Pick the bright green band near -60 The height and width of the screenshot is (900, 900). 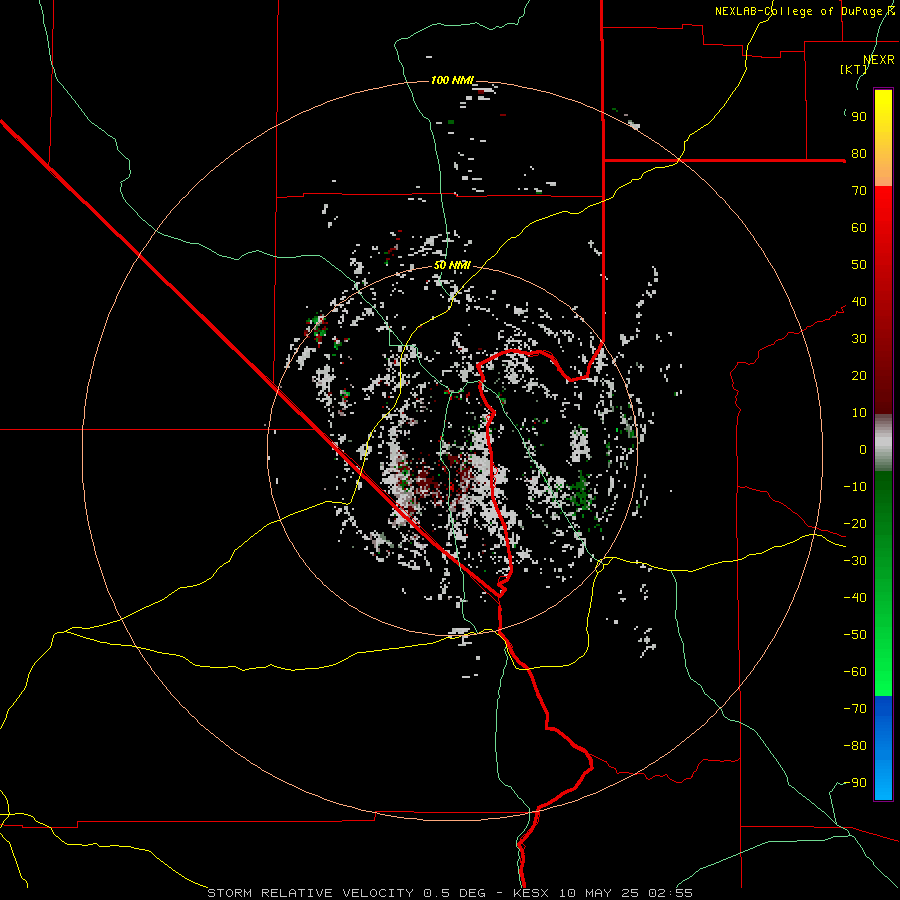pos(883,672)
